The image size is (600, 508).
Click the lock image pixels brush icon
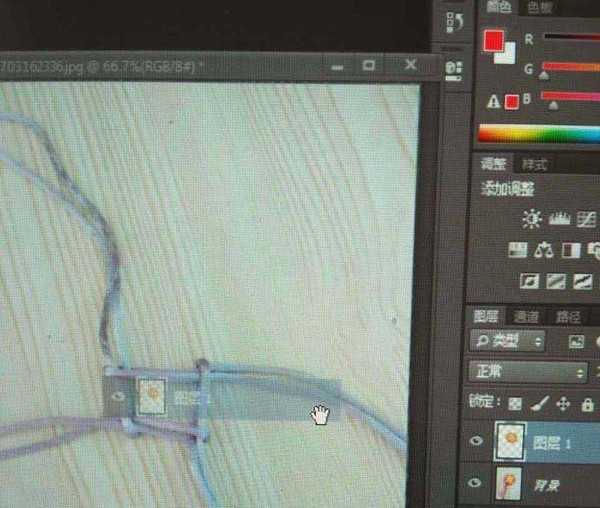tap(540, 403)
